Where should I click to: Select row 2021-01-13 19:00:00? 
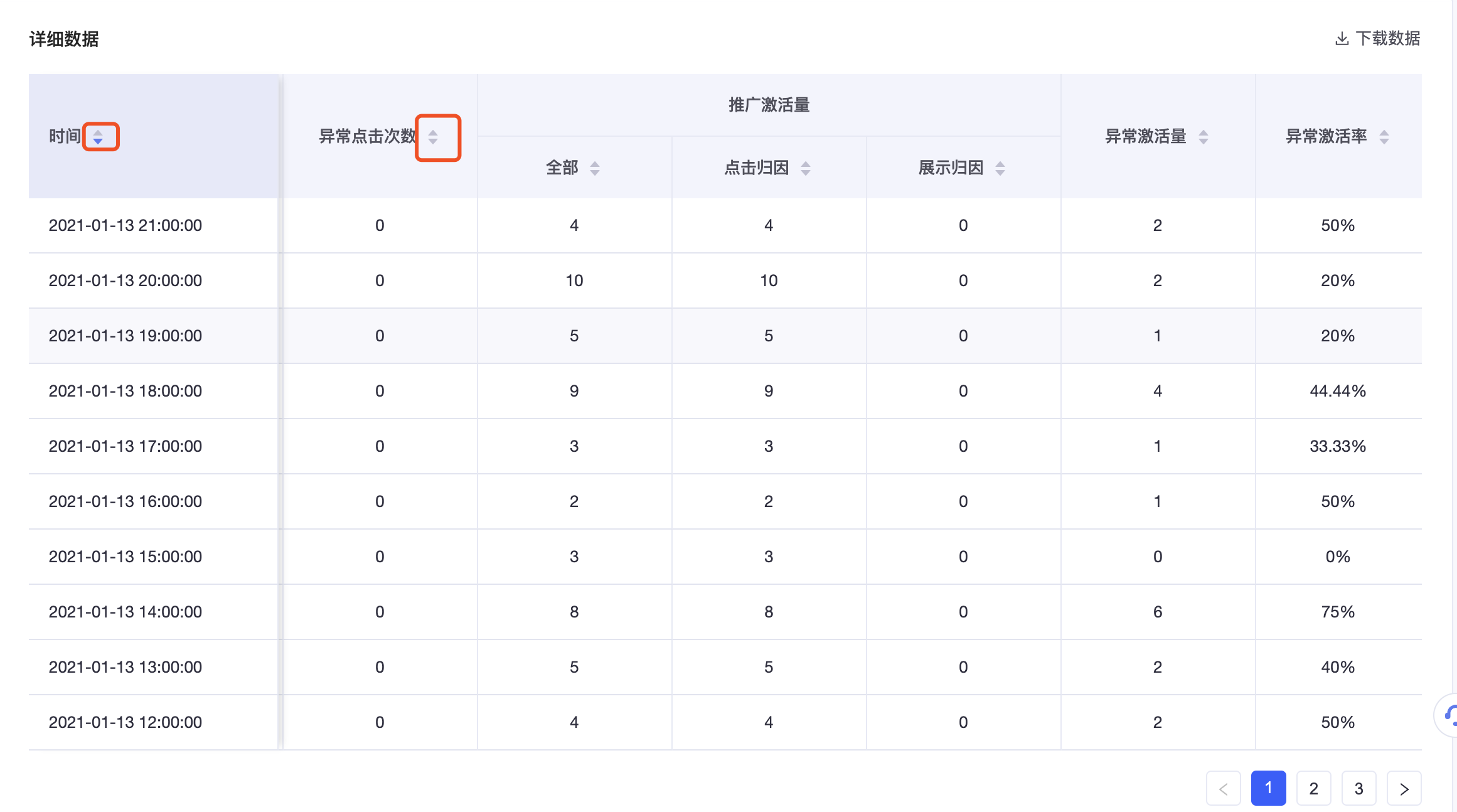(725, 336)
